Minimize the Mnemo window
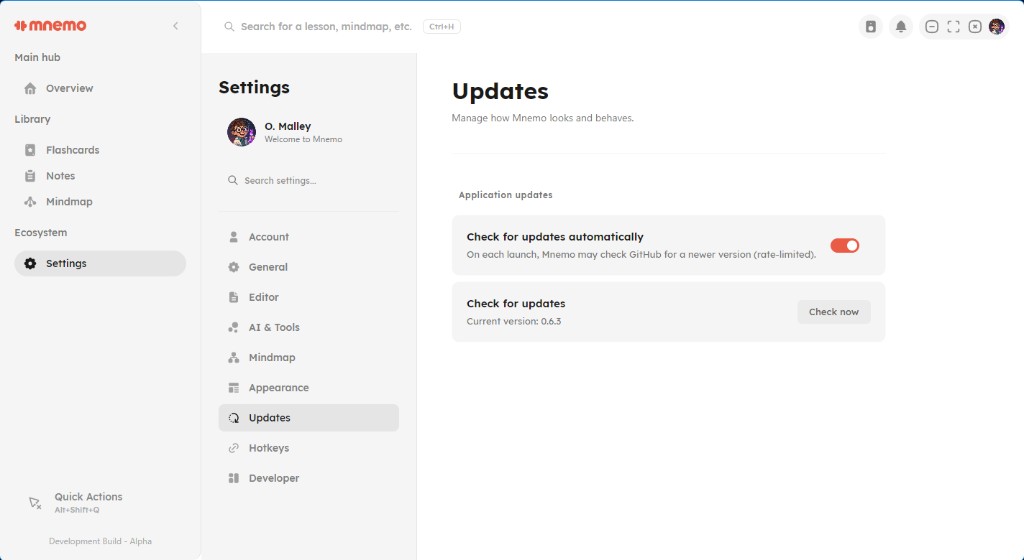 (932, 27)
